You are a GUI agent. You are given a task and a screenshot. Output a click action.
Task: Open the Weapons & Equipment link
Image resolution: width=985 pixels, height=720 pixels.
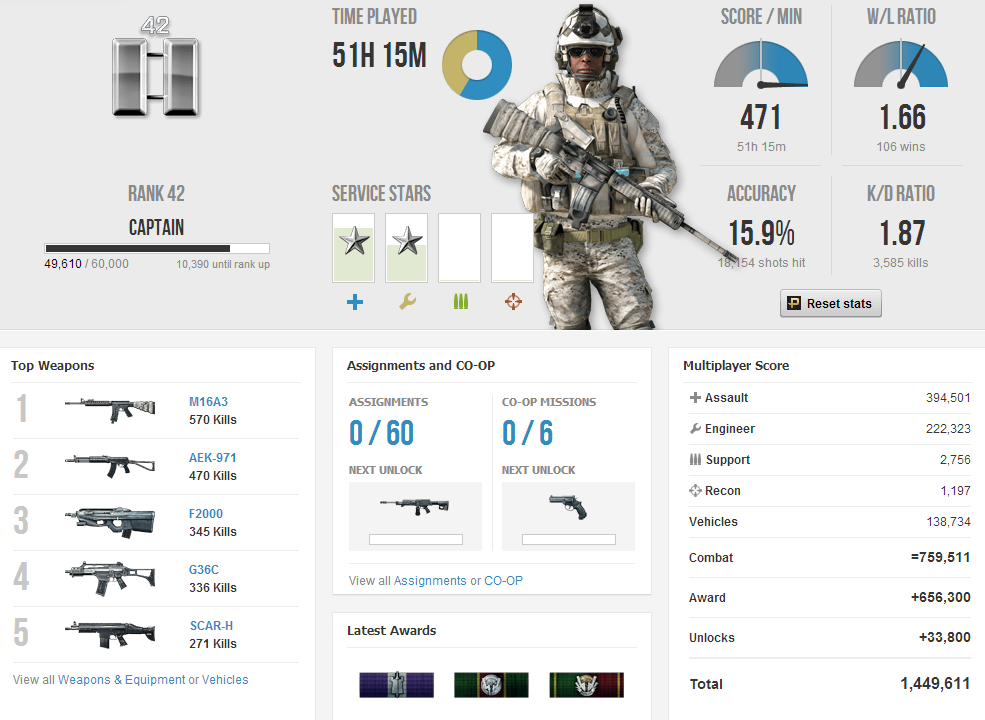[x=122, y=680]
